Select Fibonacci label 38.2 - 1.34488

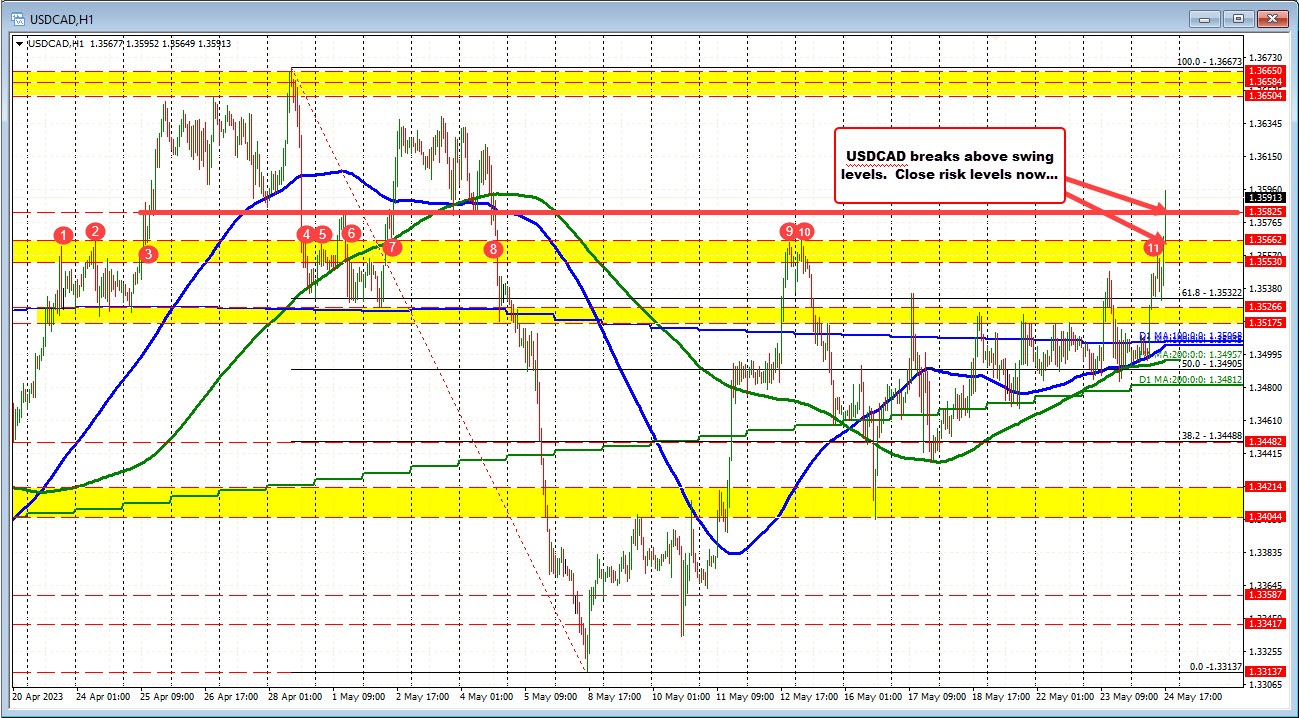1211,435
